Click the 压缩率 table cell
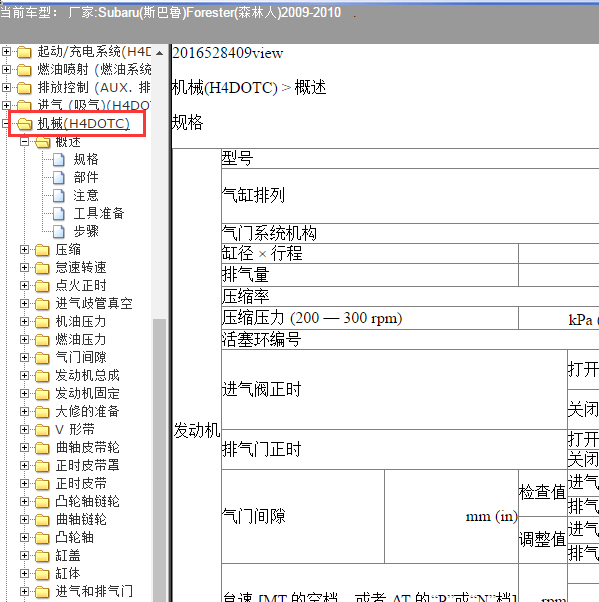599x602 pixels. [x=410, y=296]
